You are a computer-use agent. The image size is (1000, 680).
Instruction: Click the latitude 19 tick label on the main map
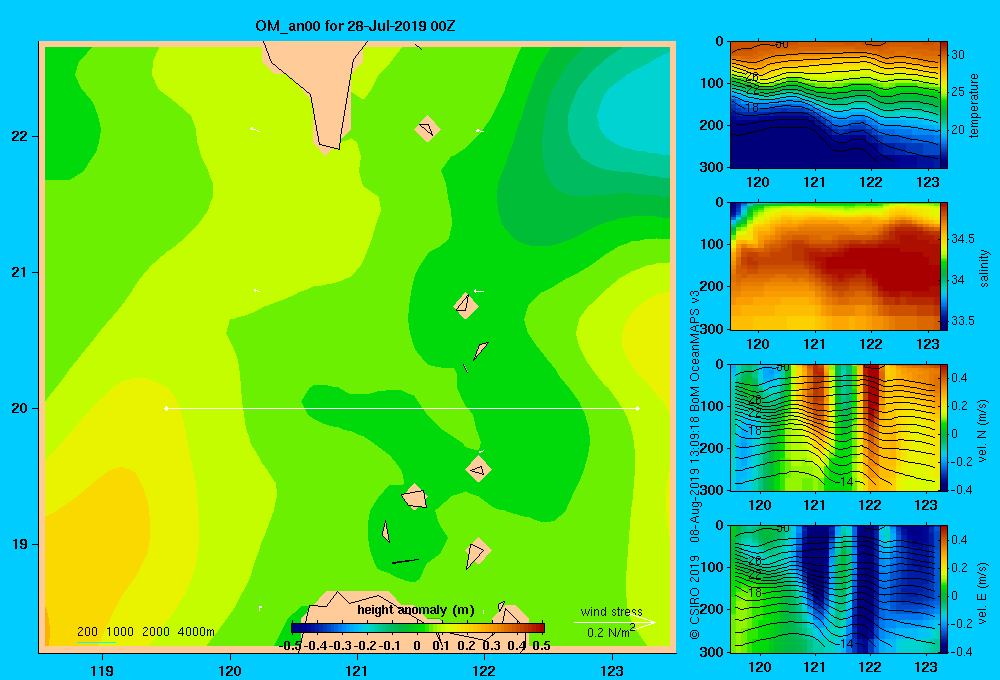[x=19, y=544]
